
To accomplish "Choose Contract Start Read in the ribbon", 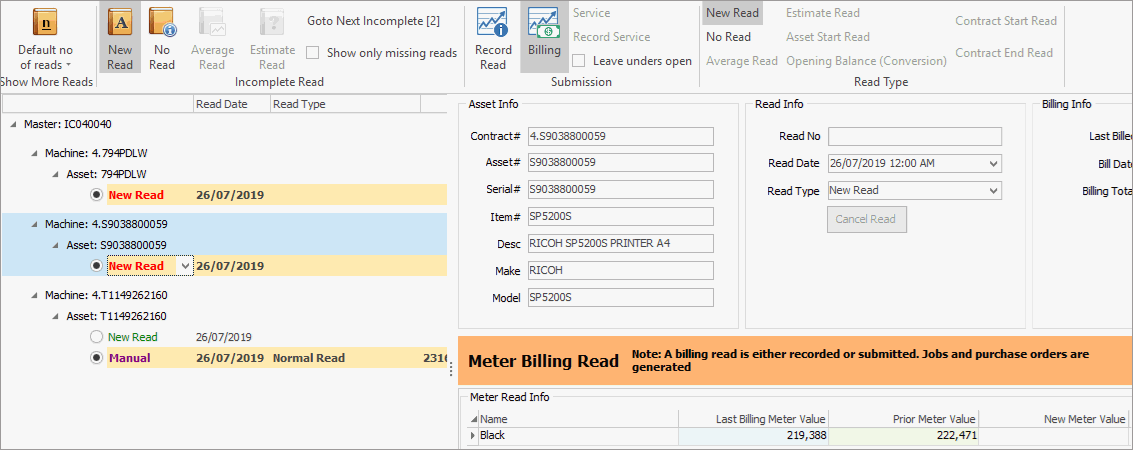I will [1005, 21].
